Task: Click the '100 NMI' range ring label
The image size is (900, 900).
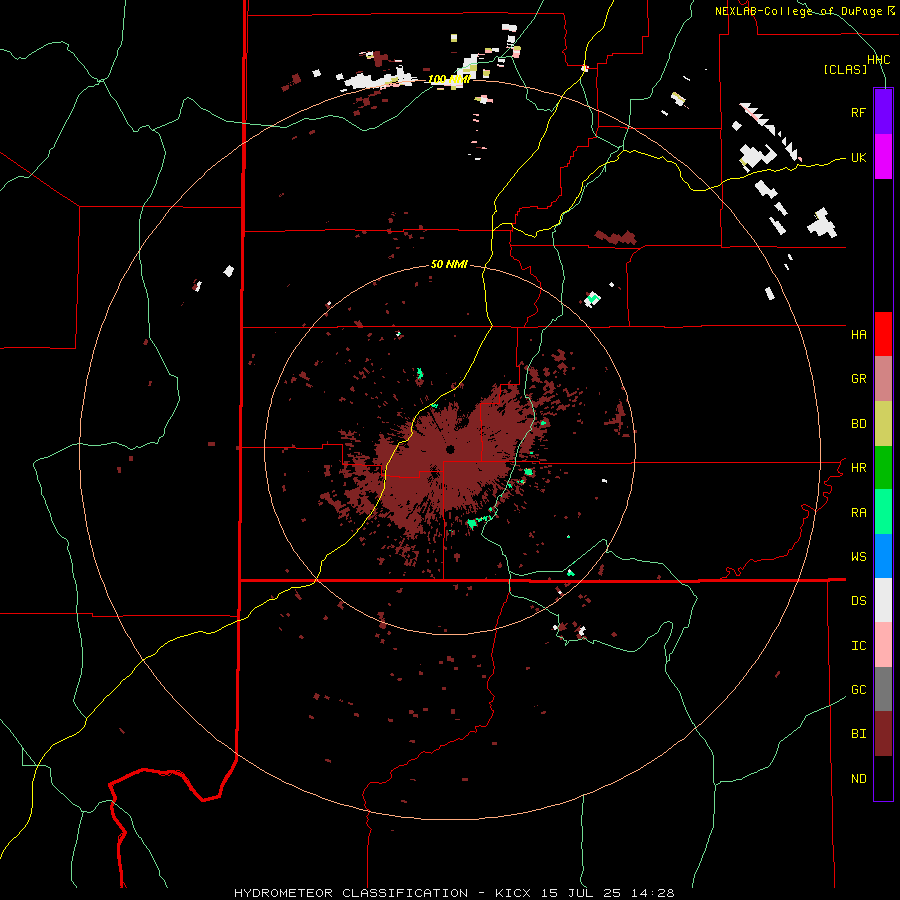Action: coord(448,79)
